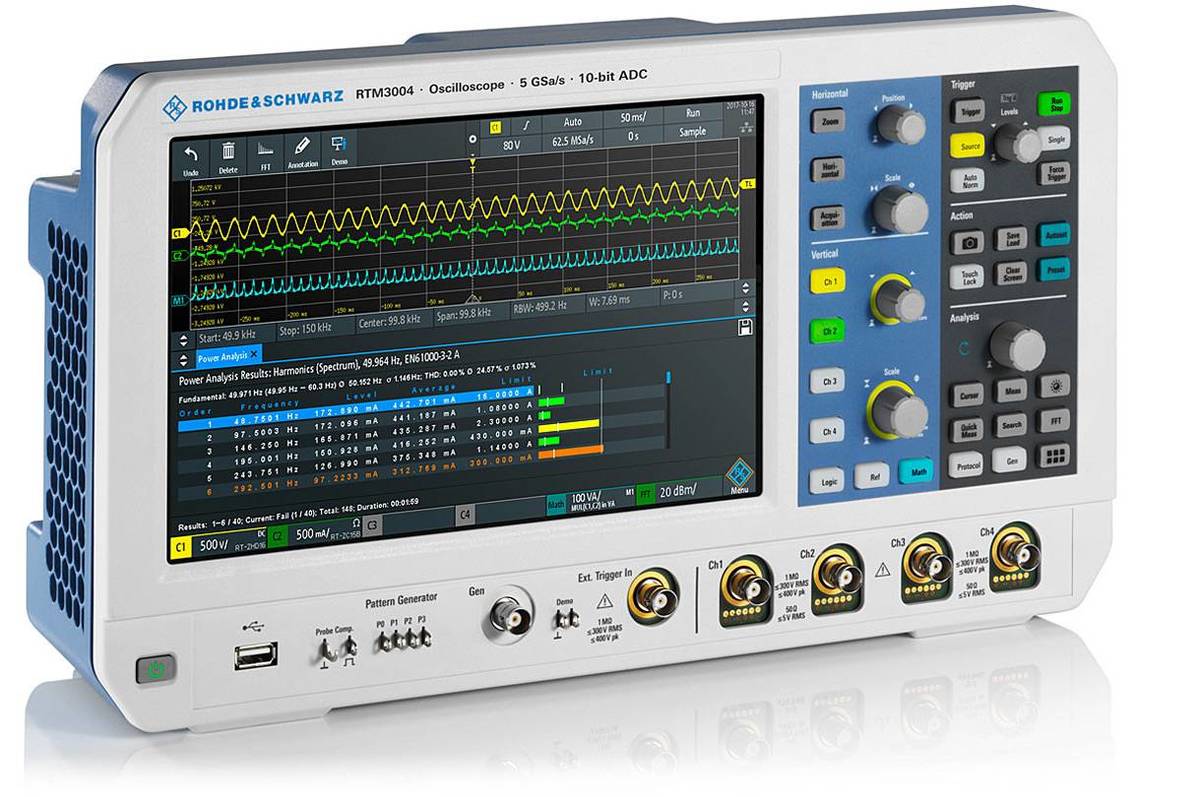This screenshot has height=797, width=1200.
Task: Push the Protocol button
Action: pyautogui.click(x=965, y=466)
